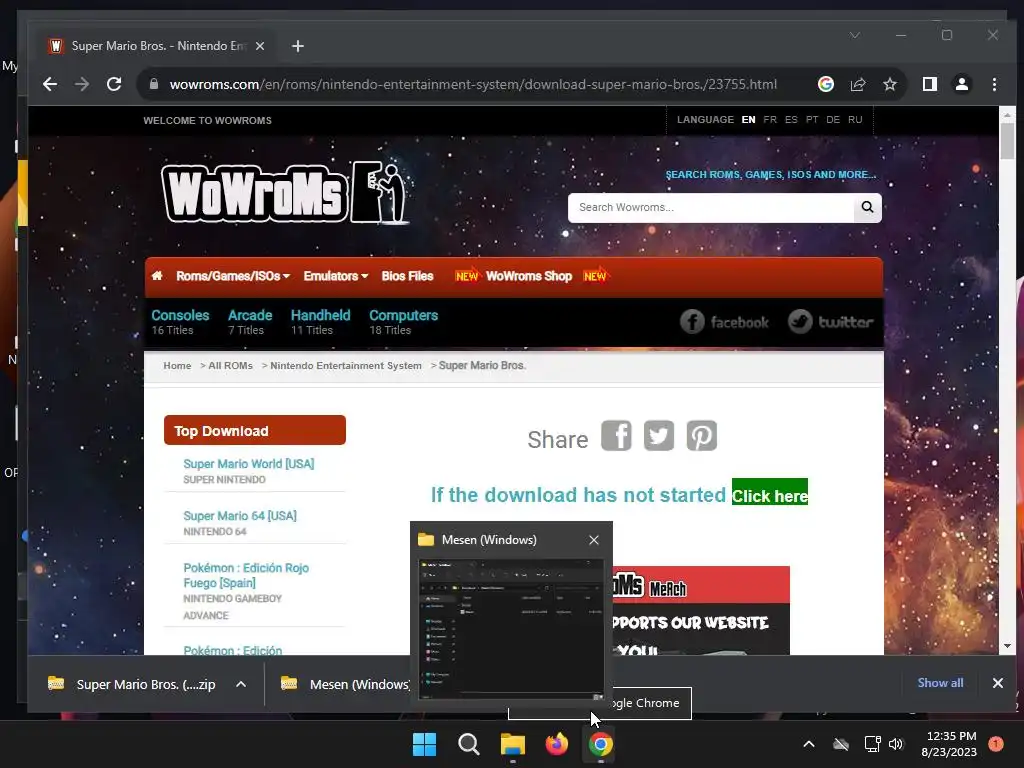The image size is (1024, 768).
Task: Close the Super Mario Bros. tab
Action: (260, 46)
